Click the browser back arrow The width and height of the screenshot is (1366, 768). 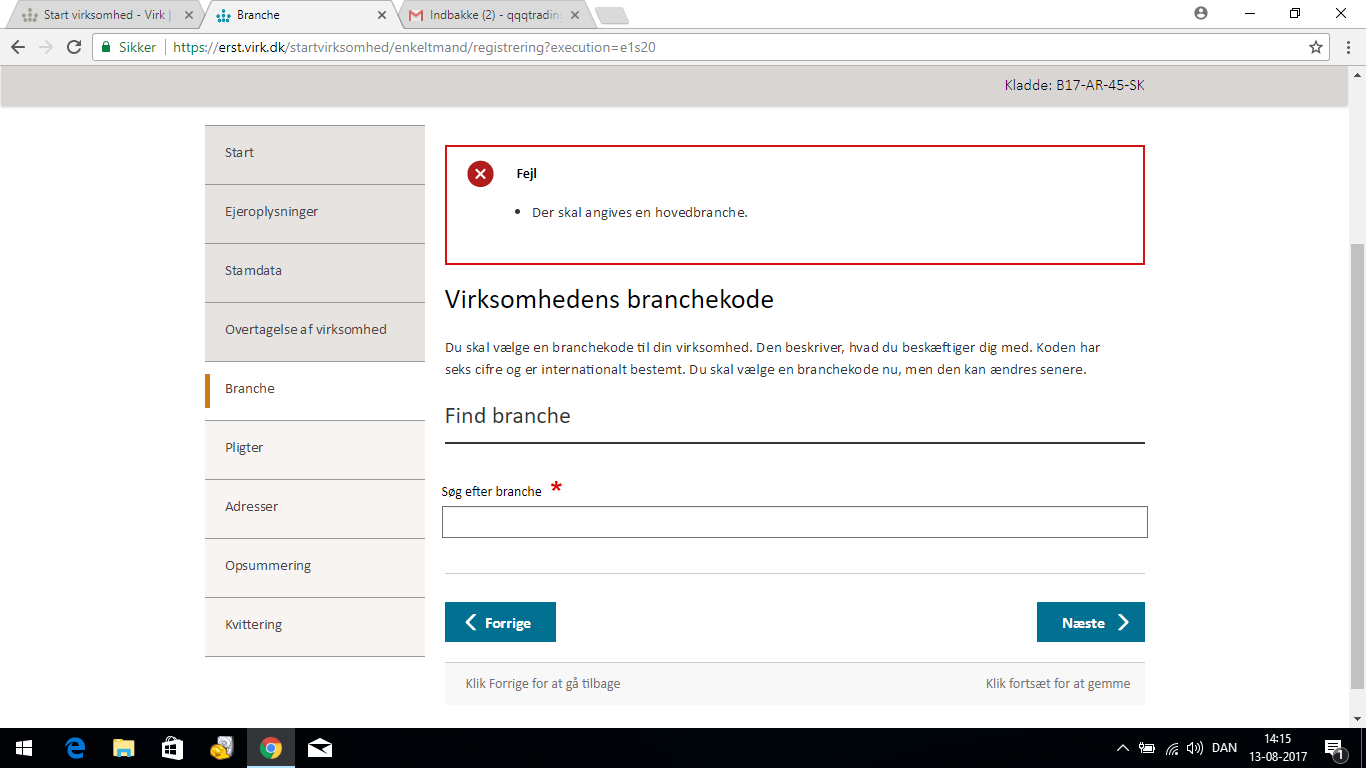pos(18,47)
